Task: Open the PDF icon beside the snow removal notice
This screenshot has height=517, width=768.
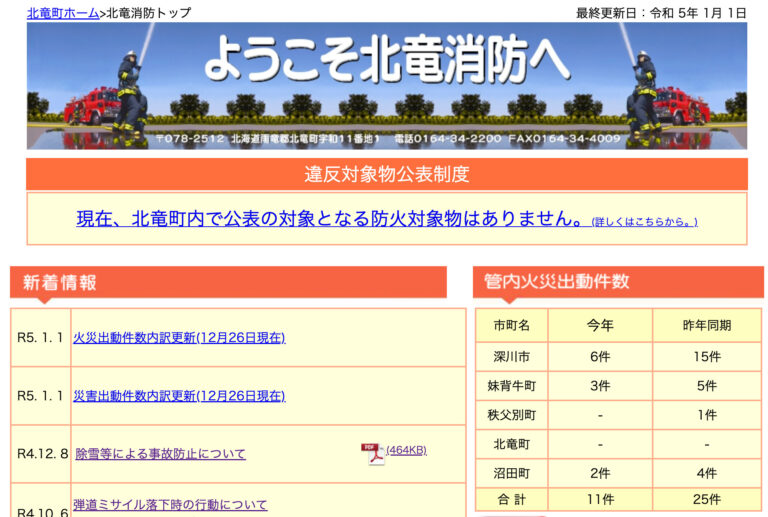Action: click(x=372, y=453)
